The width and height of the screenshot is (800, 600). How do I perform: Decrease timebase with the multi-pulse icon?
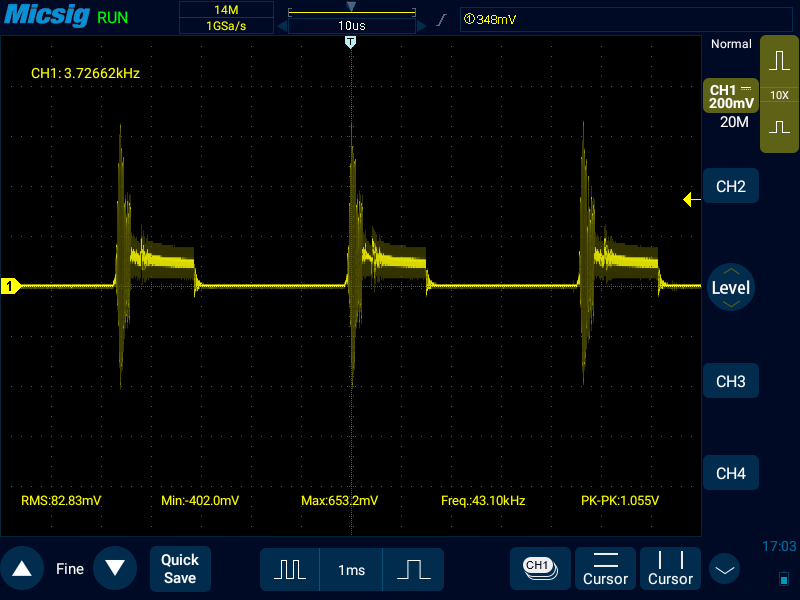[290, 569]
